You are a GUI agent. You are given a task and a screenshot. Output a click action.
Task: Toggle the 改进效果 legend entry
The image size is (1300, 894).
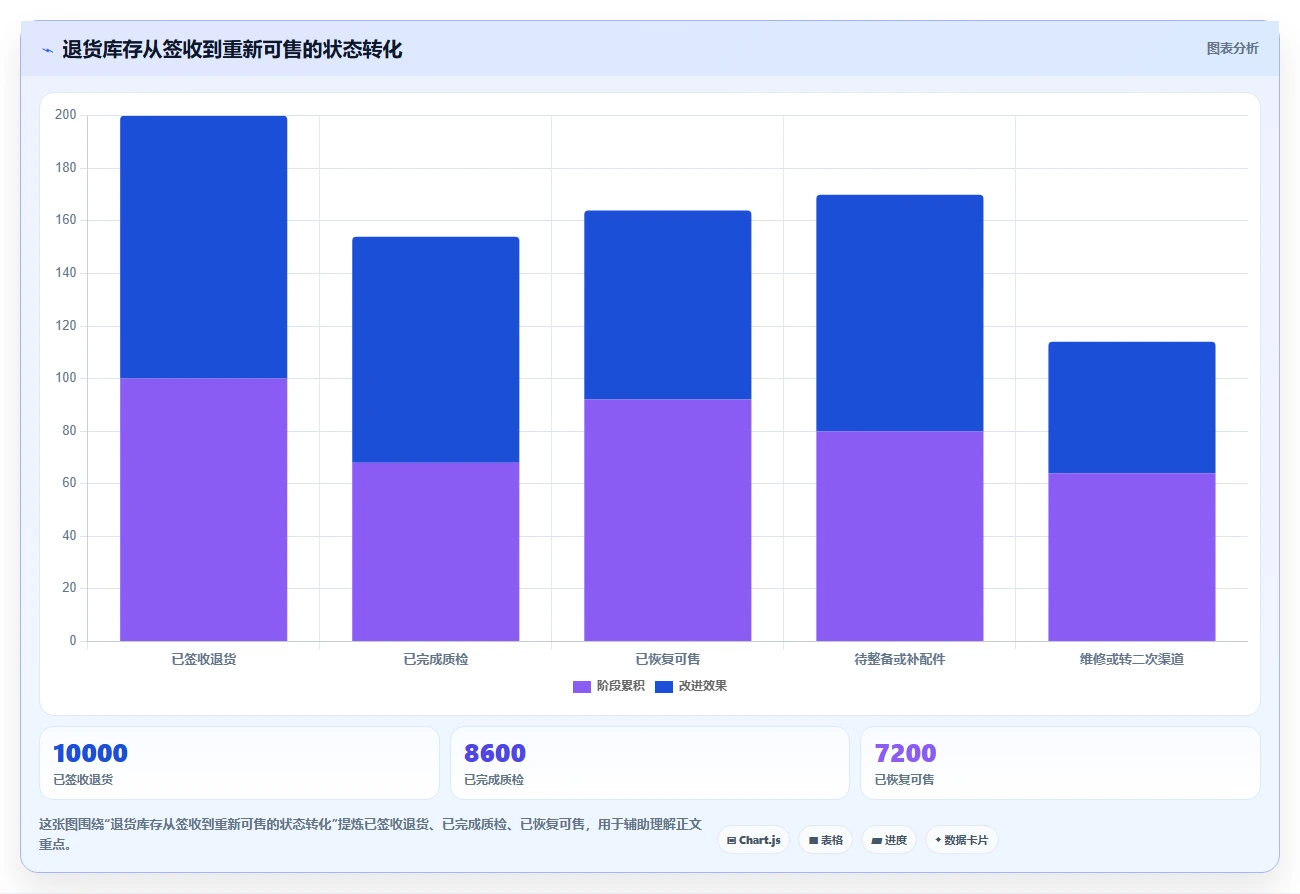[x=691, y=686]
